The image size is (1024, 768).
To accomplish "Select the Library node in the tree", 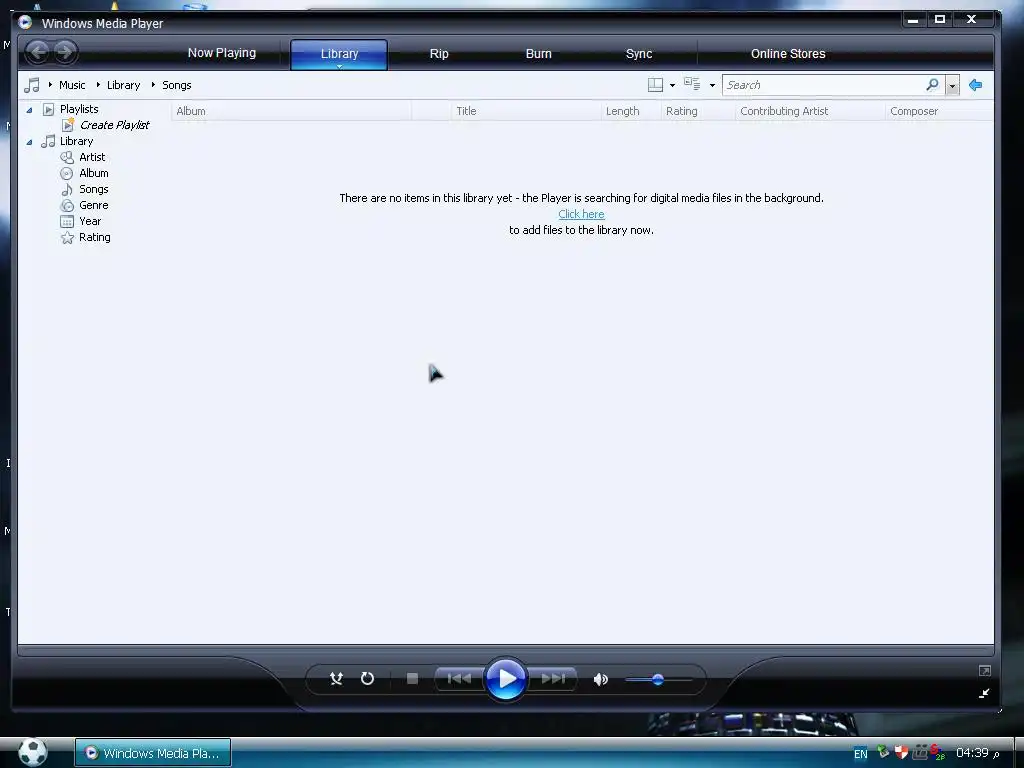I will (76, 141).
